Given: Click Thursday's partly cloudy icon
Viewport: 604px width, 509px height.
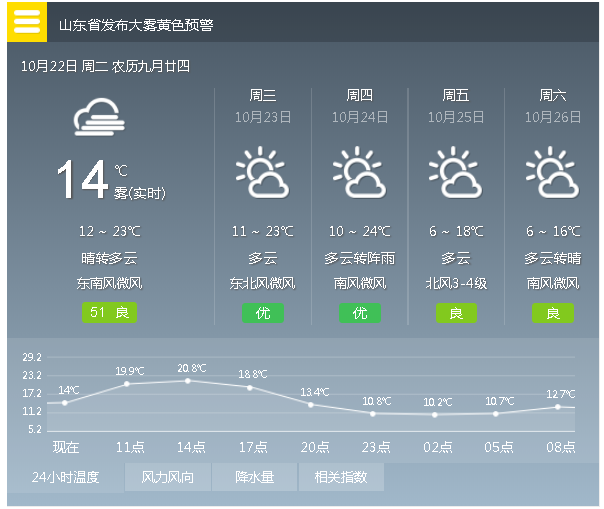Looking at the screenshot, I should pyautogui.click(x=359, y=172).
